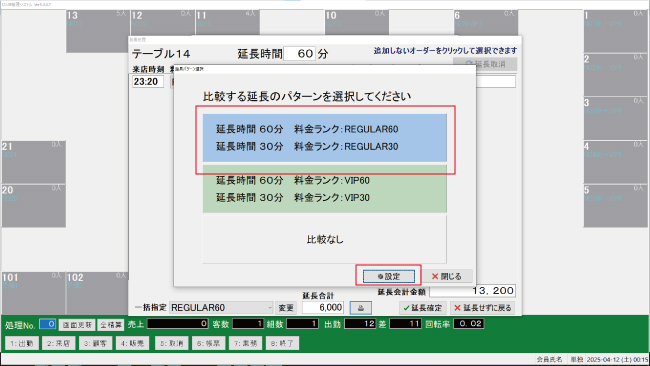Viewport: 650px width, 366px height.
Task: Click the 出勤 value showing 12
Action: (x=360, y=324)
